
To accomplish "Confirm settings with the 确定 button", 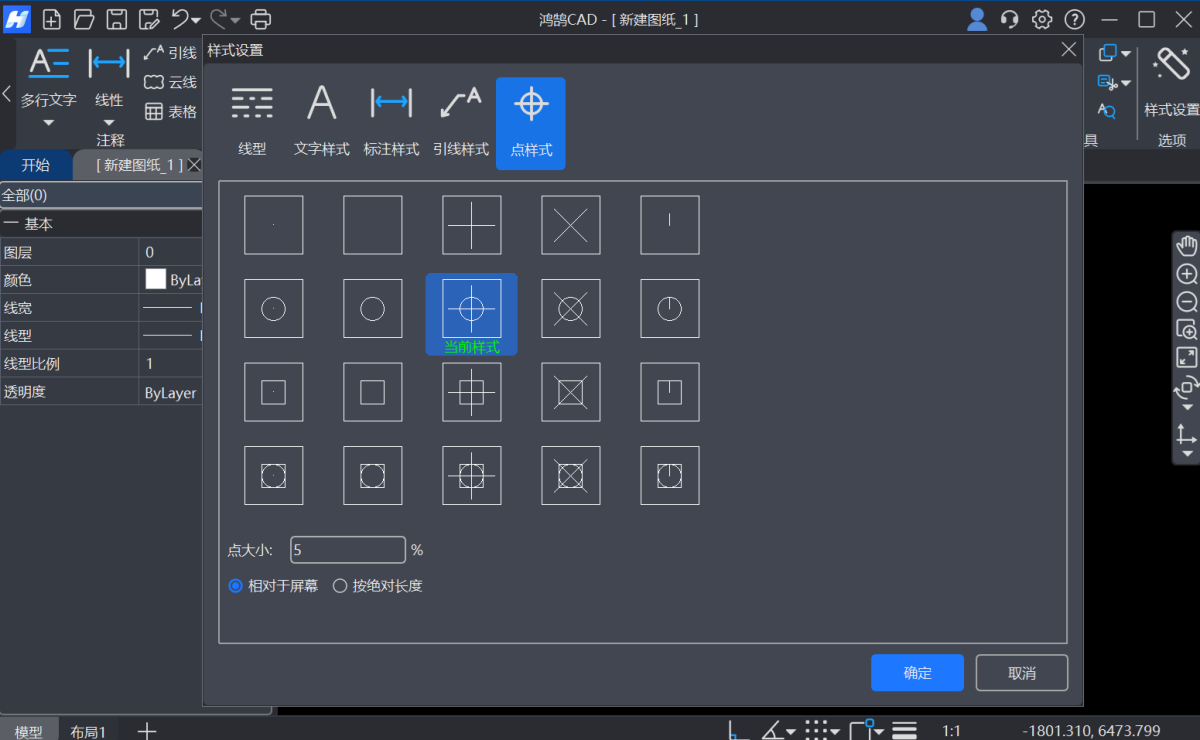I will tap(916, 672).
